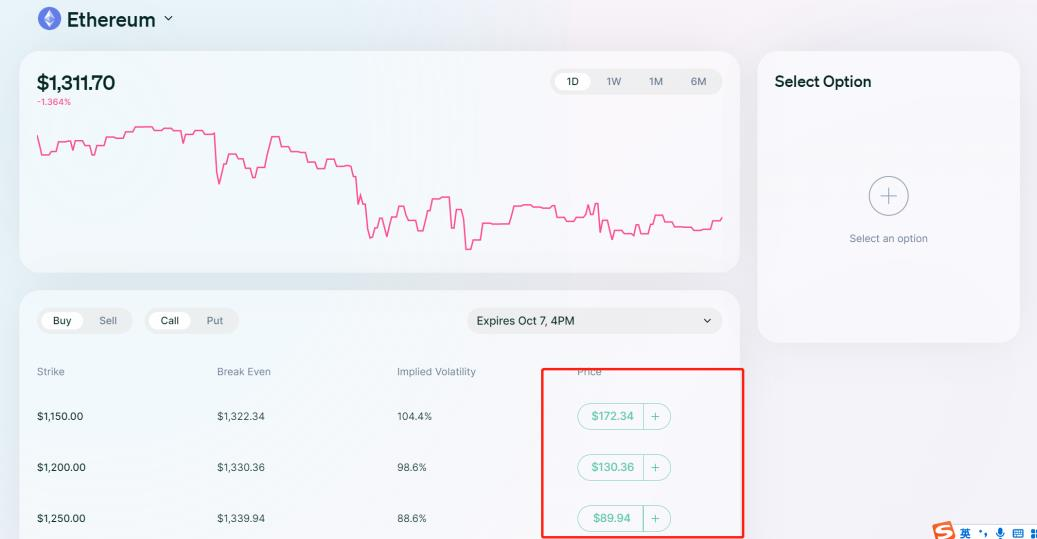Click the Sogou input method S icon

tap(945, 530)
